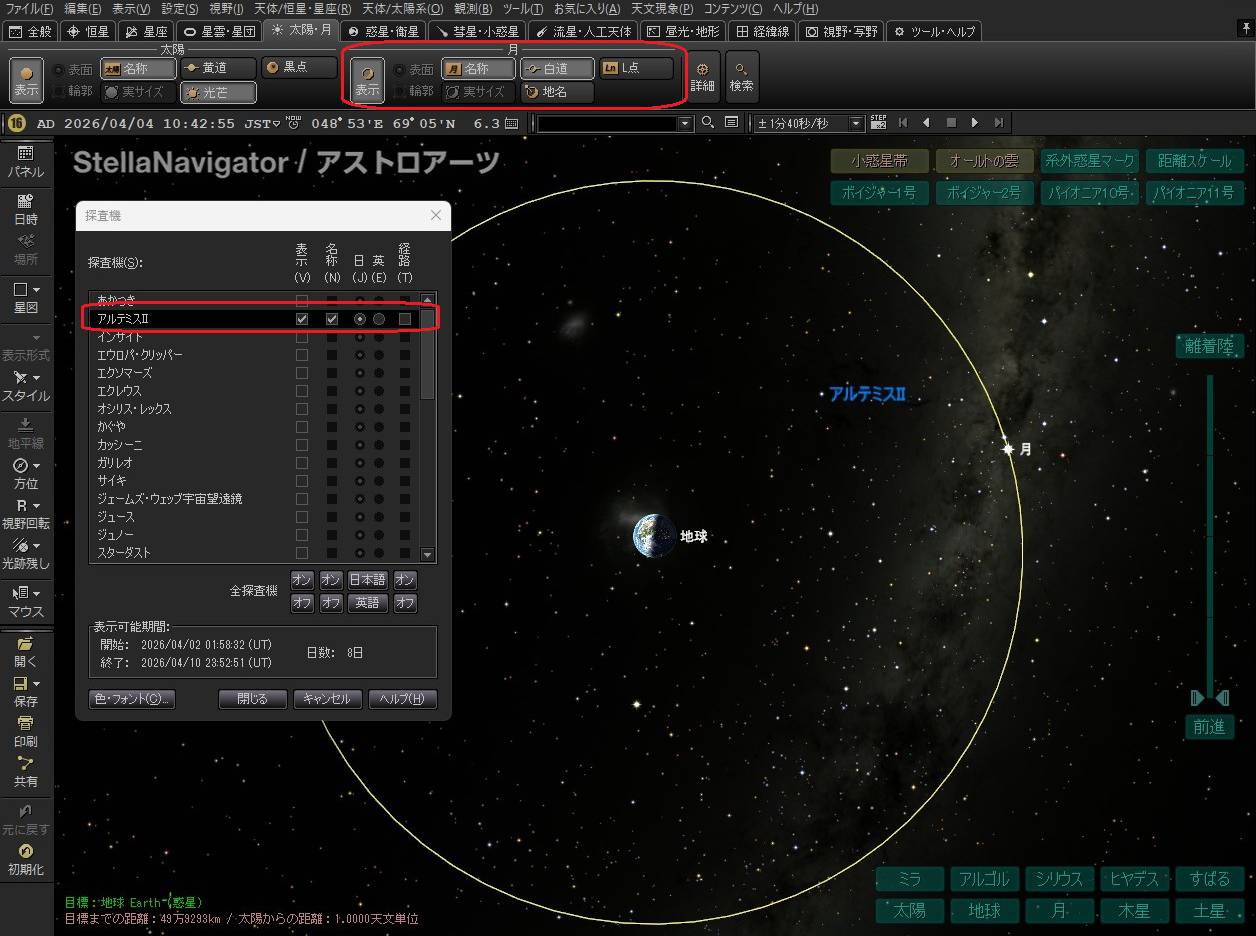The image size is (1256, 936).
Task: Click the 離着陸 distance slider handle
Action: point(1209,697)
